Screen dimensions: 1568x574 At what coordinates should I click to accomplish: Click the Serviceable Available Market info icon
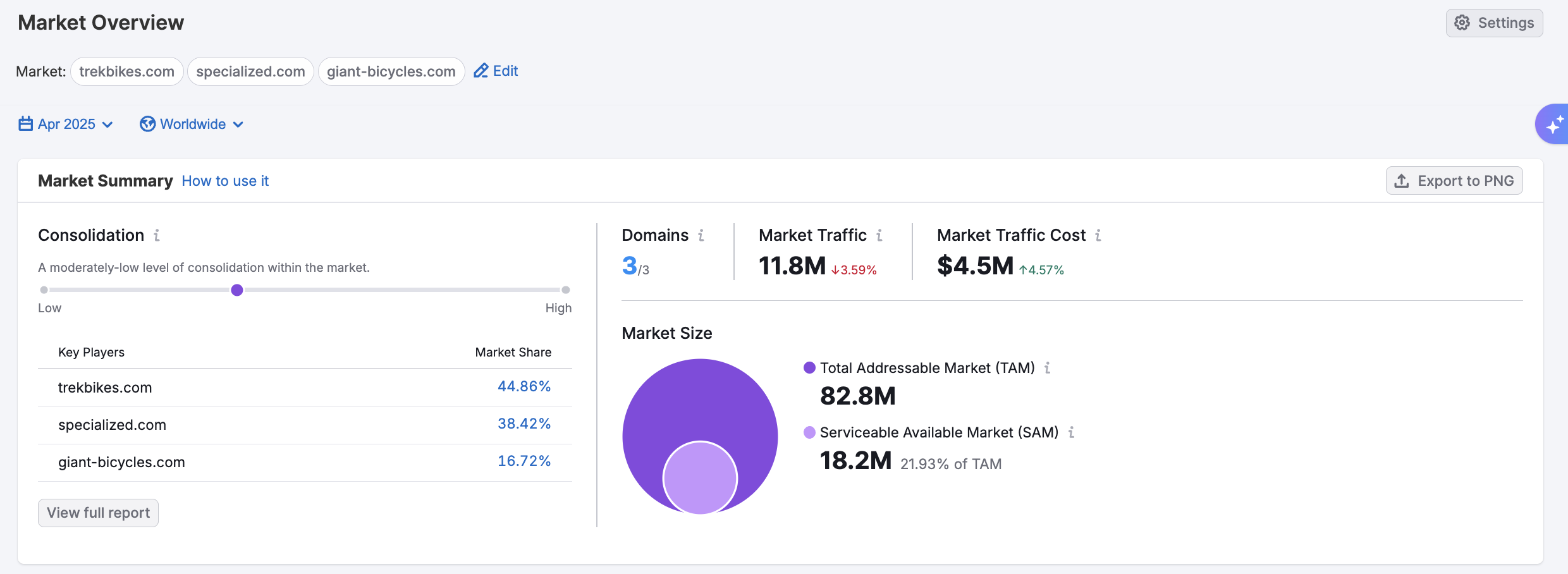[1071, 432]
